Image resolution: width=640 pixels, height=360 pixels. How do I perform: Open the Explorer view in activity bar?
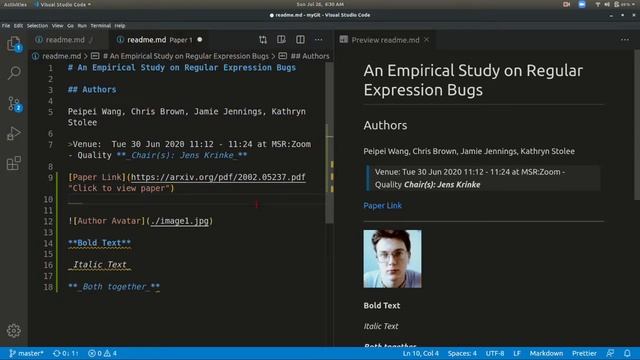(x=14, y=44)
